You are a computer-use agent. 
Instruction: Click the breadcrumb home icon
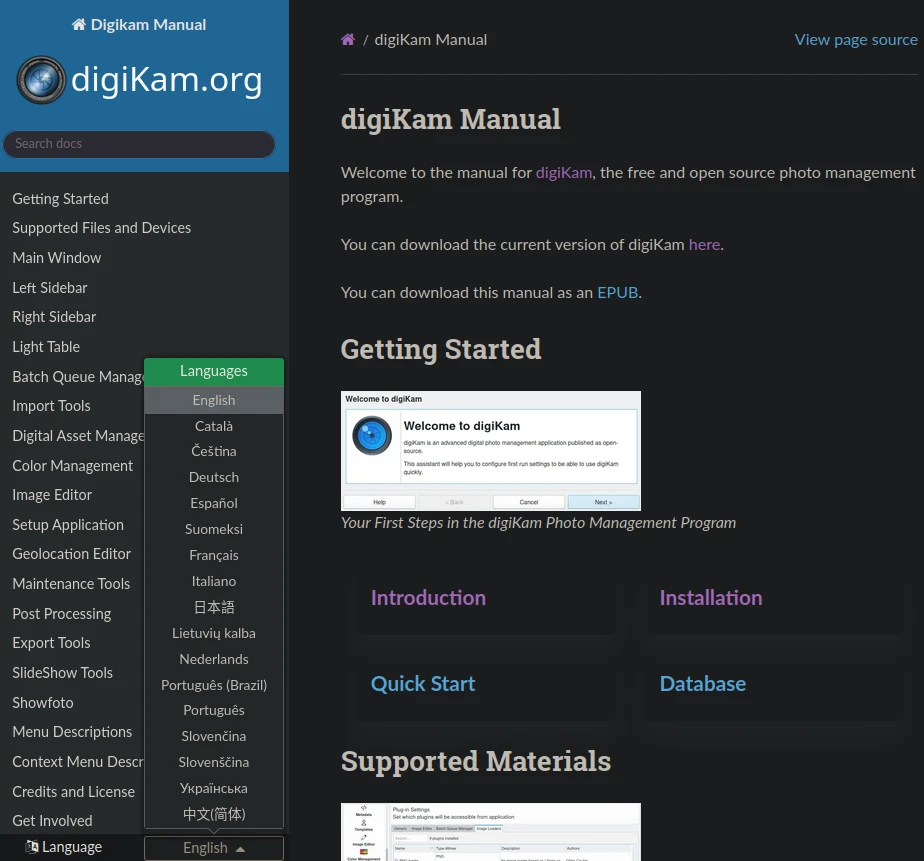[347, 39]
